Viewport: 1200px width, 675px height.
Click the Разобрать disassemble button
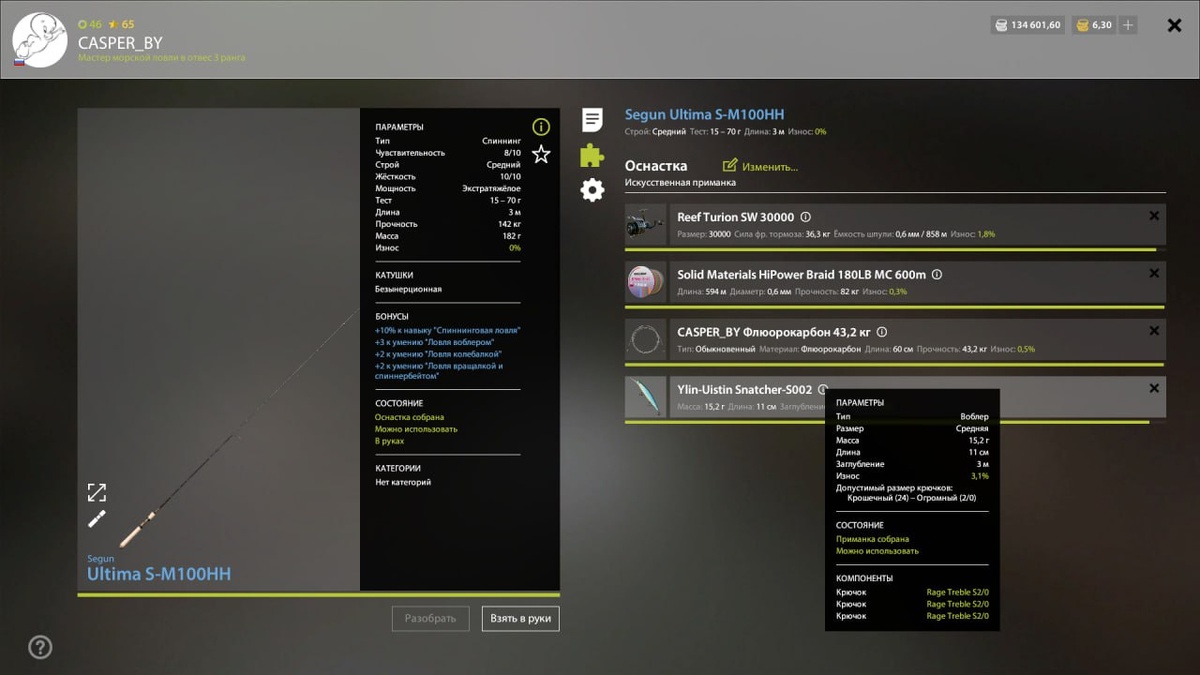click(x=431, y=619)
